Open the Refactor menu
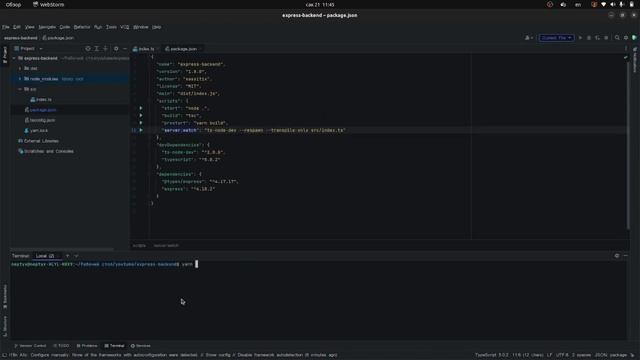 click(x=82, y=27)
